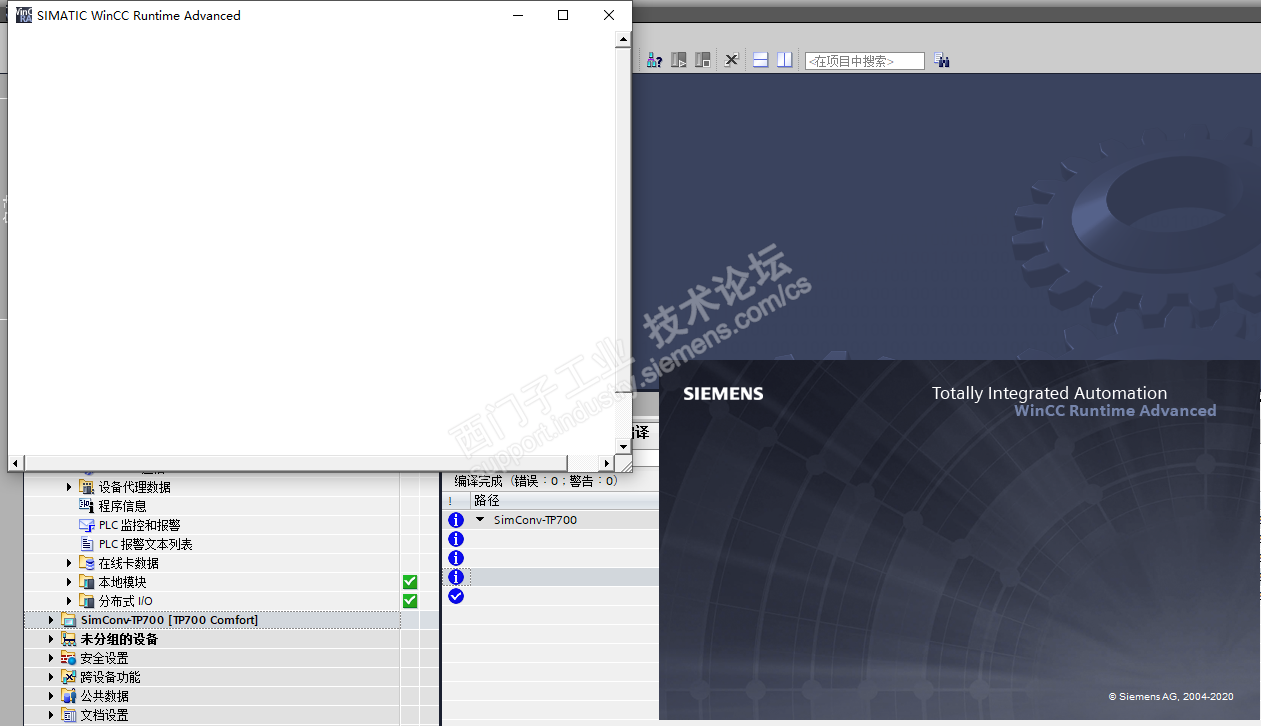Click the 路径 column header
Screen dimensions: 1261x726
pos(487,500)
